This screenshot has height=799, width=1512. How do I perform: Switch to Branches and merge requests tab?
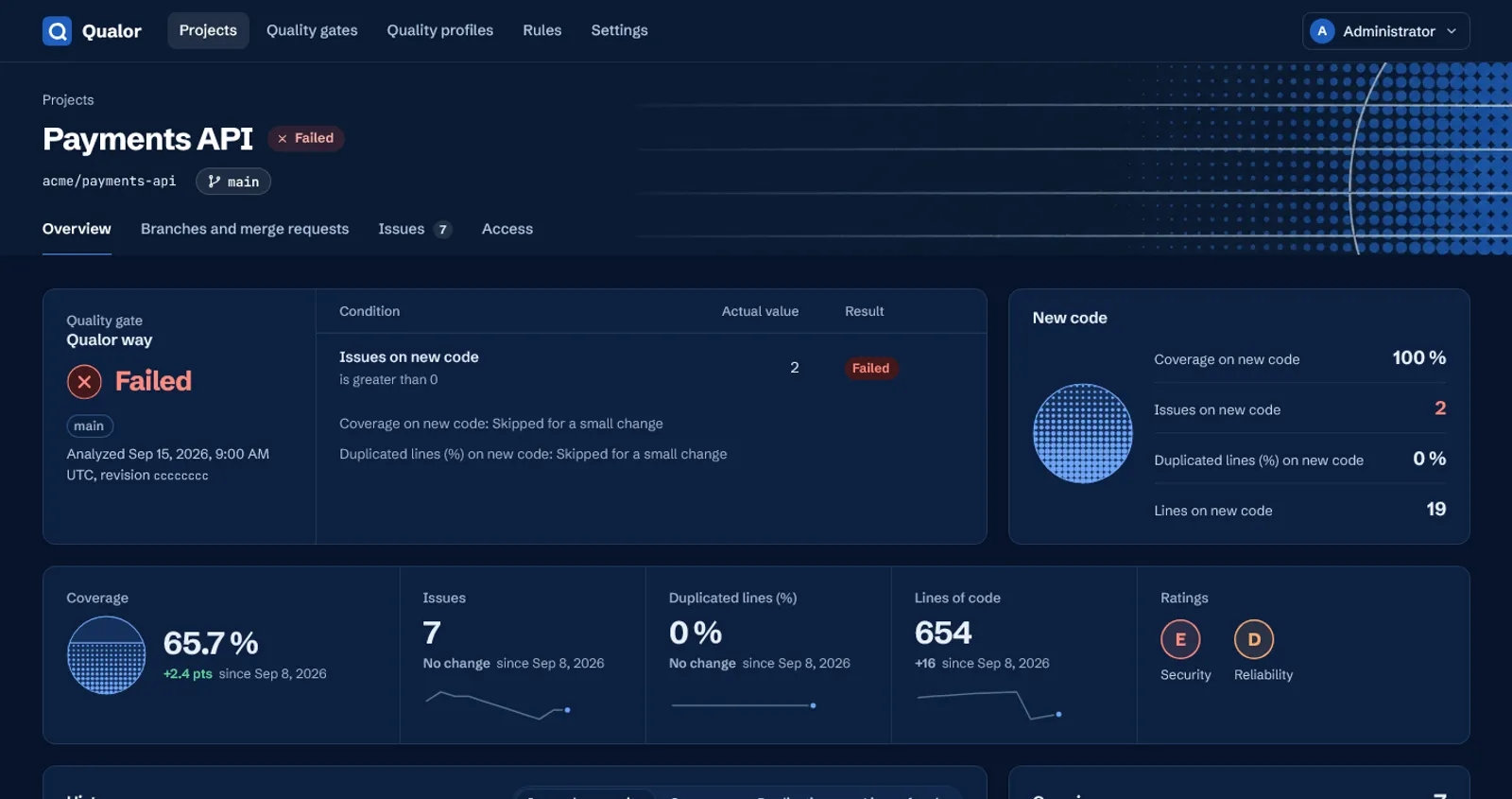pos(245,229)
